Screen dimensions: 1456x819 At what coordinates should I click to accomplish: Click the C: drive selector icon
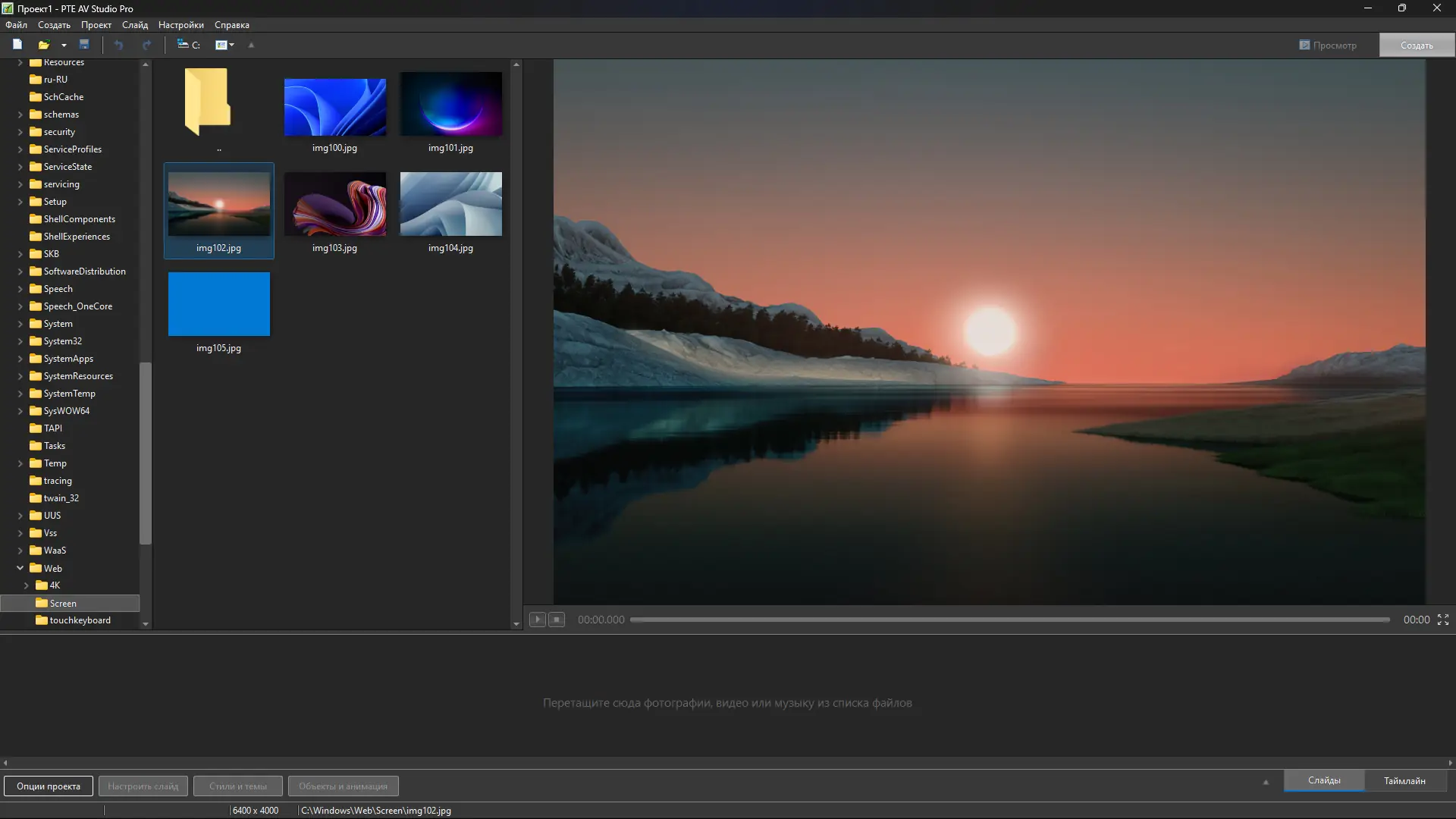pyautogui.click(x=188, y=45)
